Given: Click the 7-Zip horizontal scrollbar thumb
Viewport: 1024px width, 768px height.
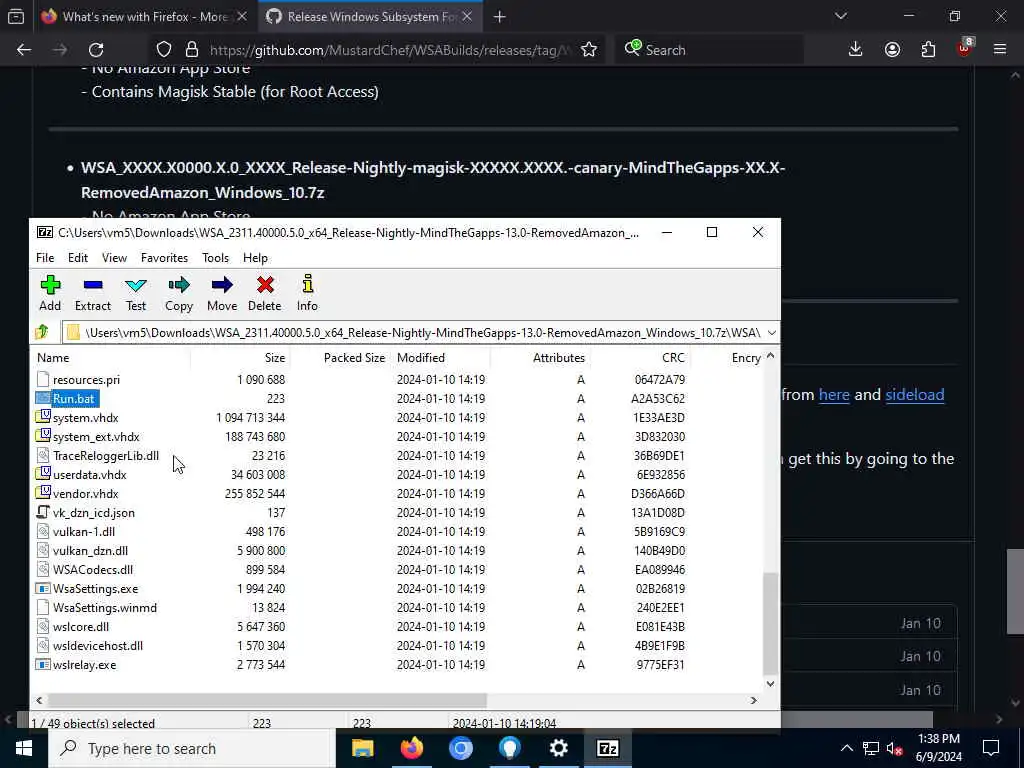Looking at the screenshot, I should 267,700.
